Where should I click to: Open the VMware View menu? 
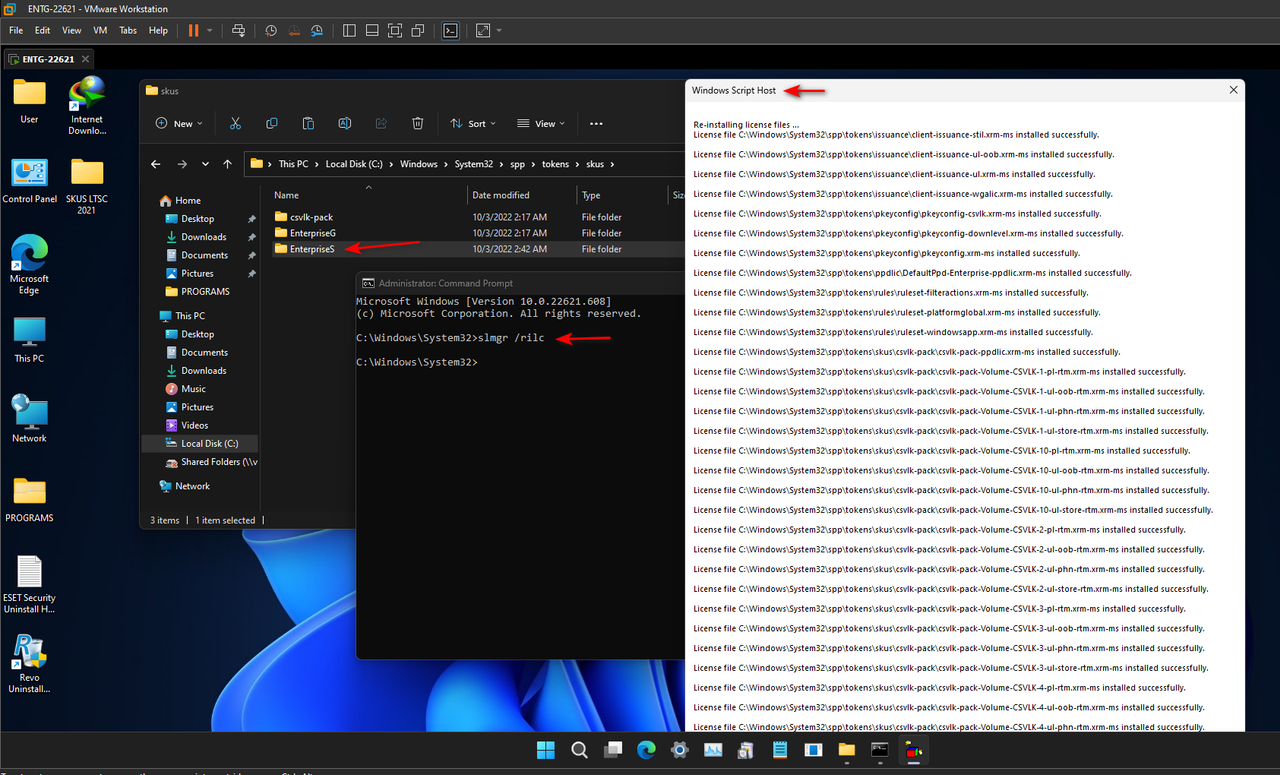pyautogui.click(x=72, y=31)
